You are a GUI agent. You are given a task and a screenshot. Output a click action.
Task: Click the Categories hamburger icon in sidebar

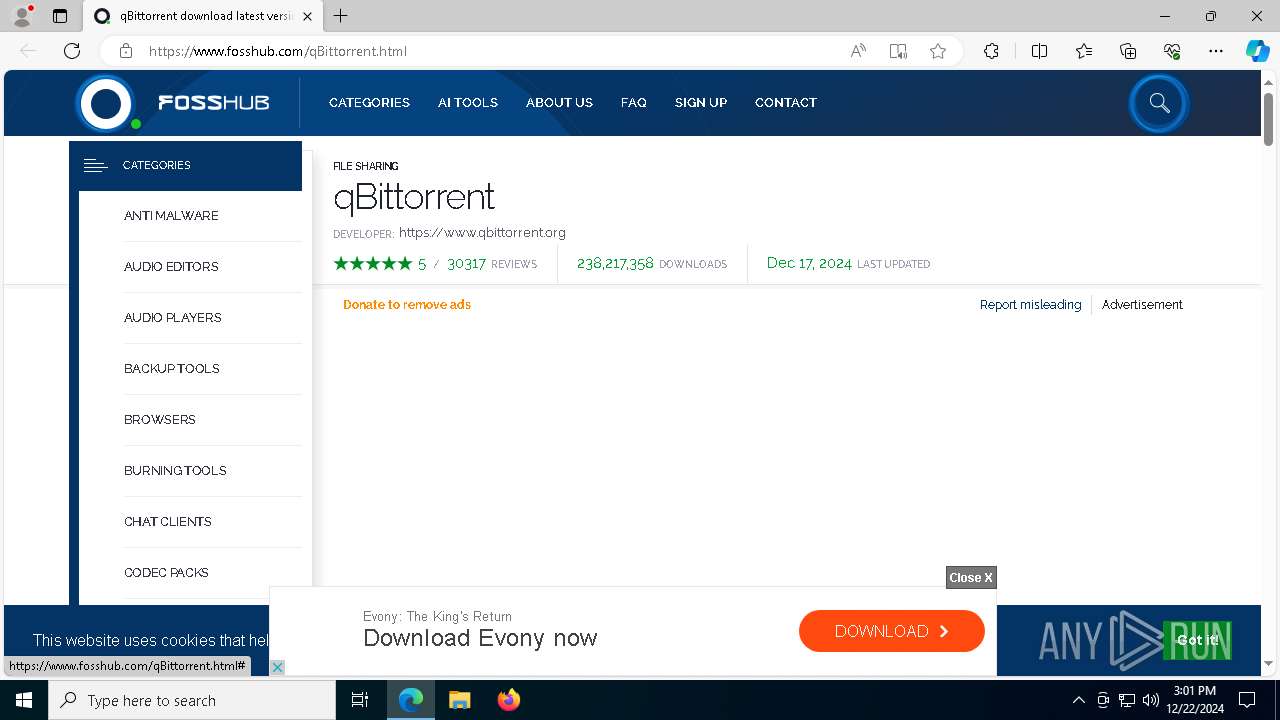click(95, 166)
